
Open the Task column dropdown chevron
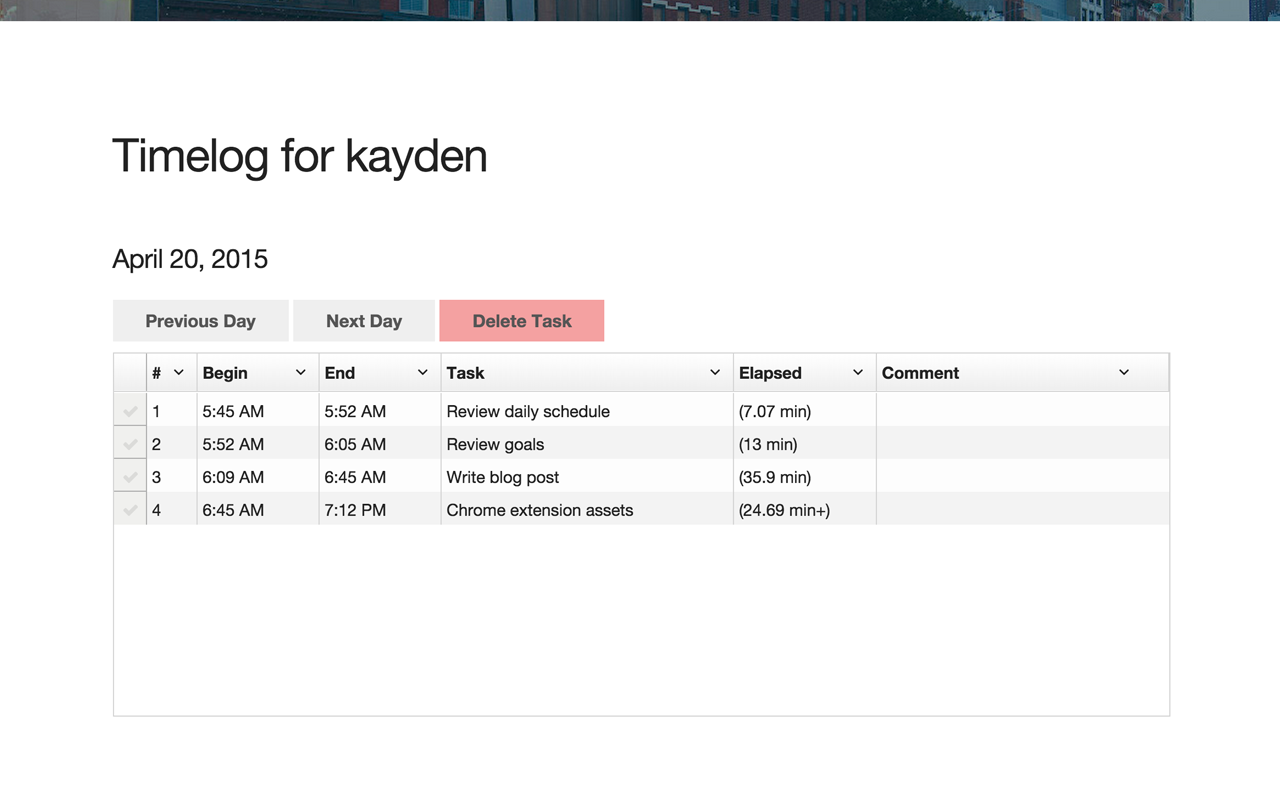(715, 373)
